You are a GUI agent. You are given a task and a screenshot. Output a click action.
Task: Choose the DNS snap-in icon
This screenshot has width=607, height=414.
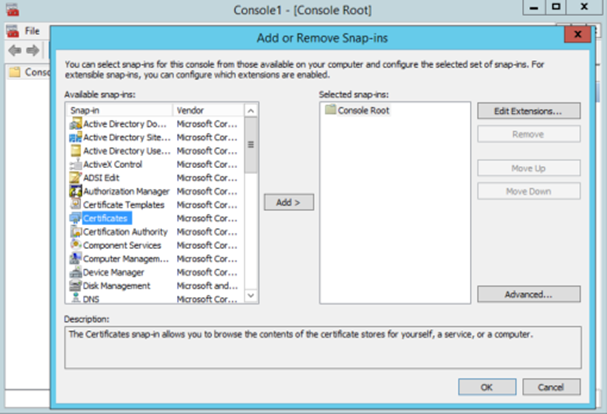[x=75, y=299]
